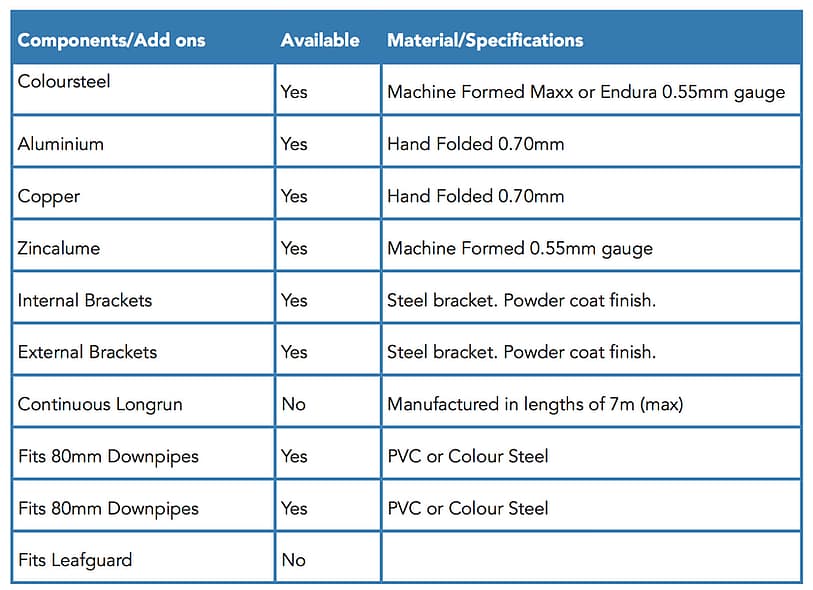Select the Copper component cell

(49, 196)
